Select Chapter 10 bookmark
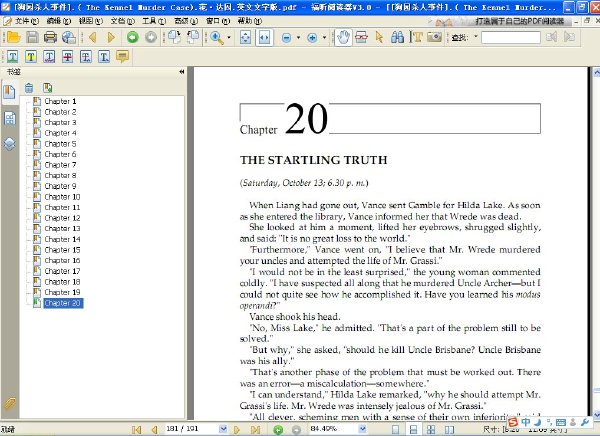Screen dimensions: 600x436 [x=62, y=197]
